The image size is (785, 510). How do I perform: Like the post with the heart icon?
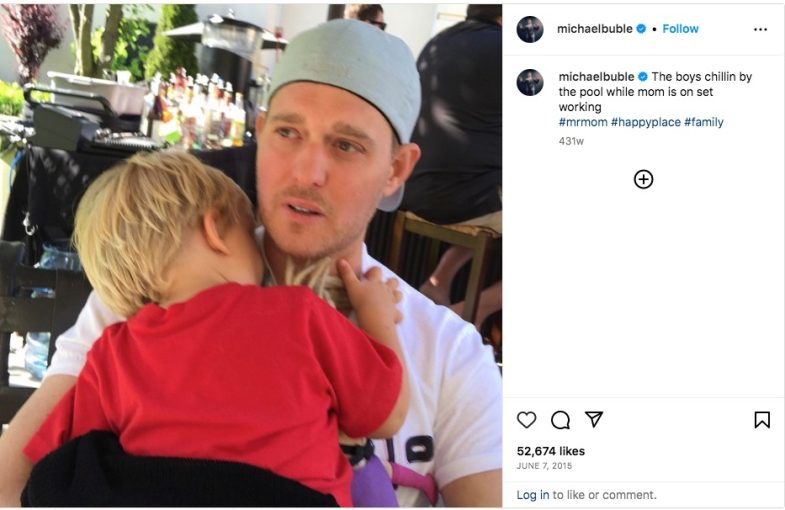[x=526, y=419]
